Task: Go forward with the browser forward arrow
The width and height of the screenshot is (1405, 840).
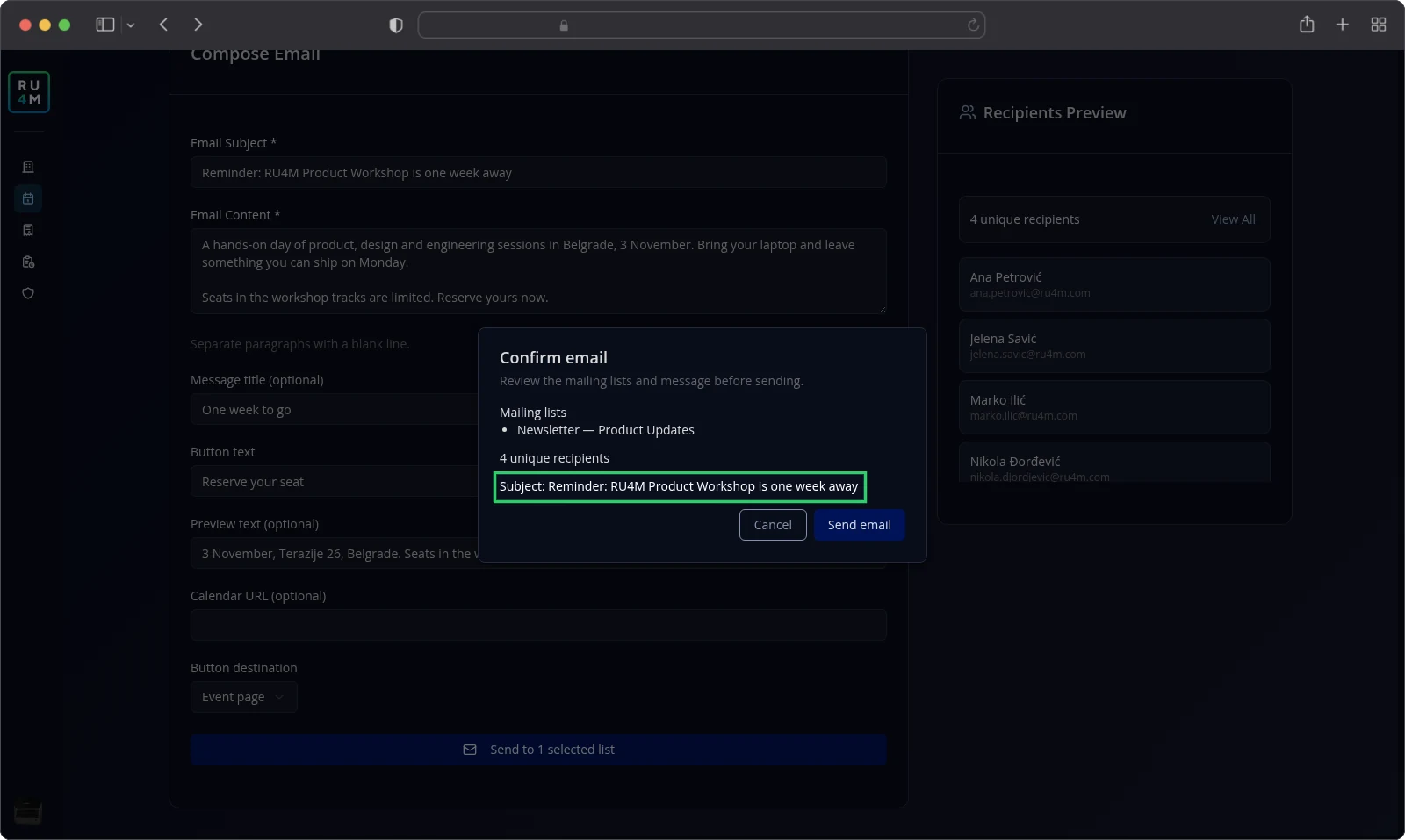Action: tap(198, 25)
